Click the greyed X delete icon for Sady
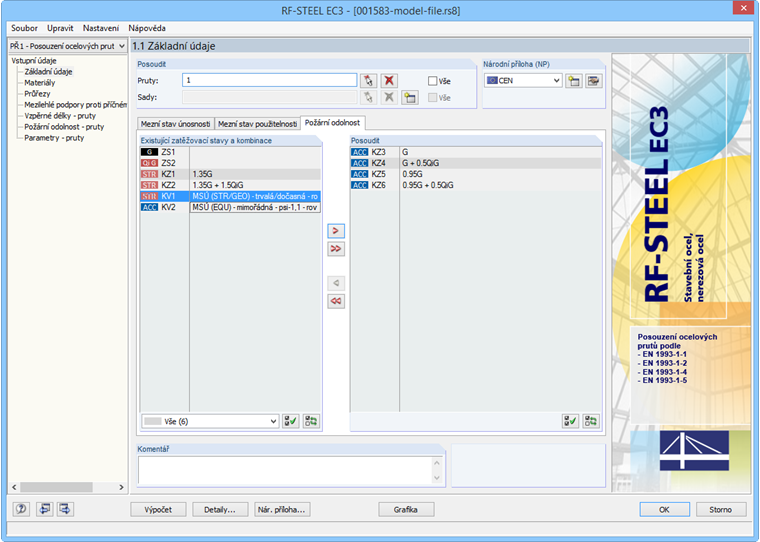760x542 pixels. (389, 97)
